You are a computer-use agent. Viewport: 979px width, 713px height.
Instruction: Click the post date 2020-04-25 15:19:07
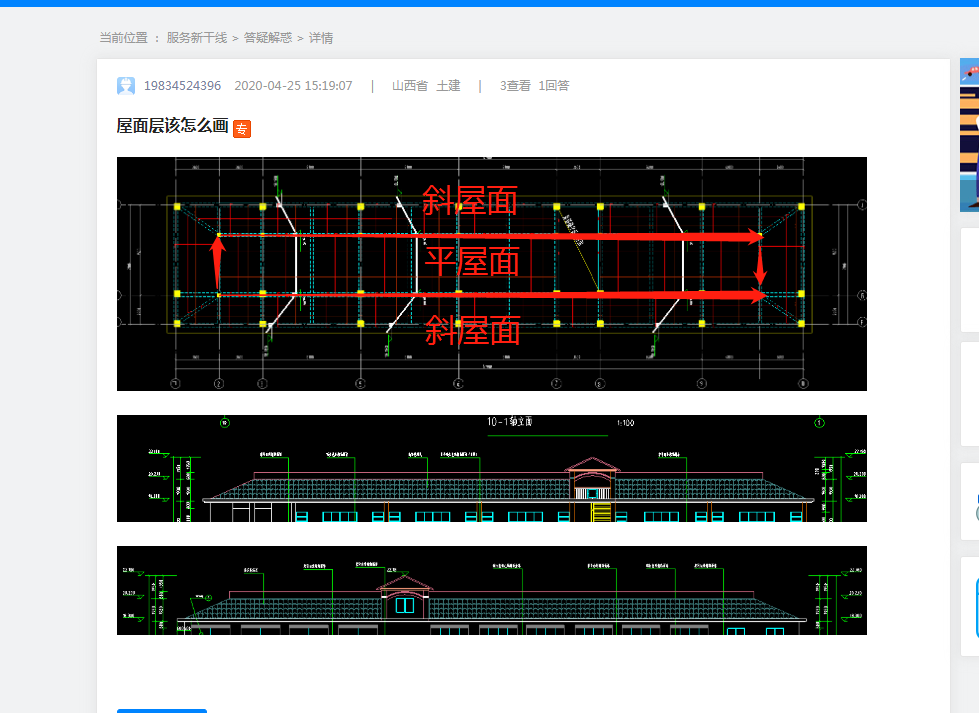pos(293,86)
